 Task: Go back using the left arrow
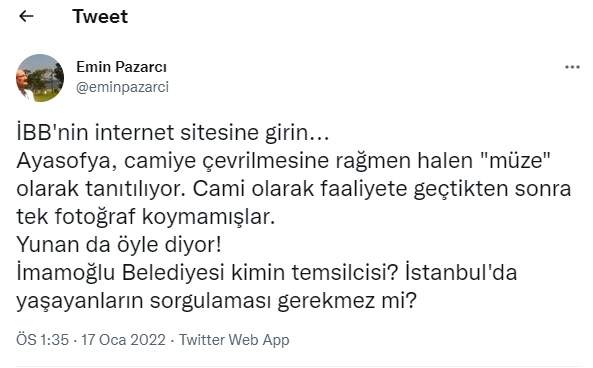[x=26, y=16]
